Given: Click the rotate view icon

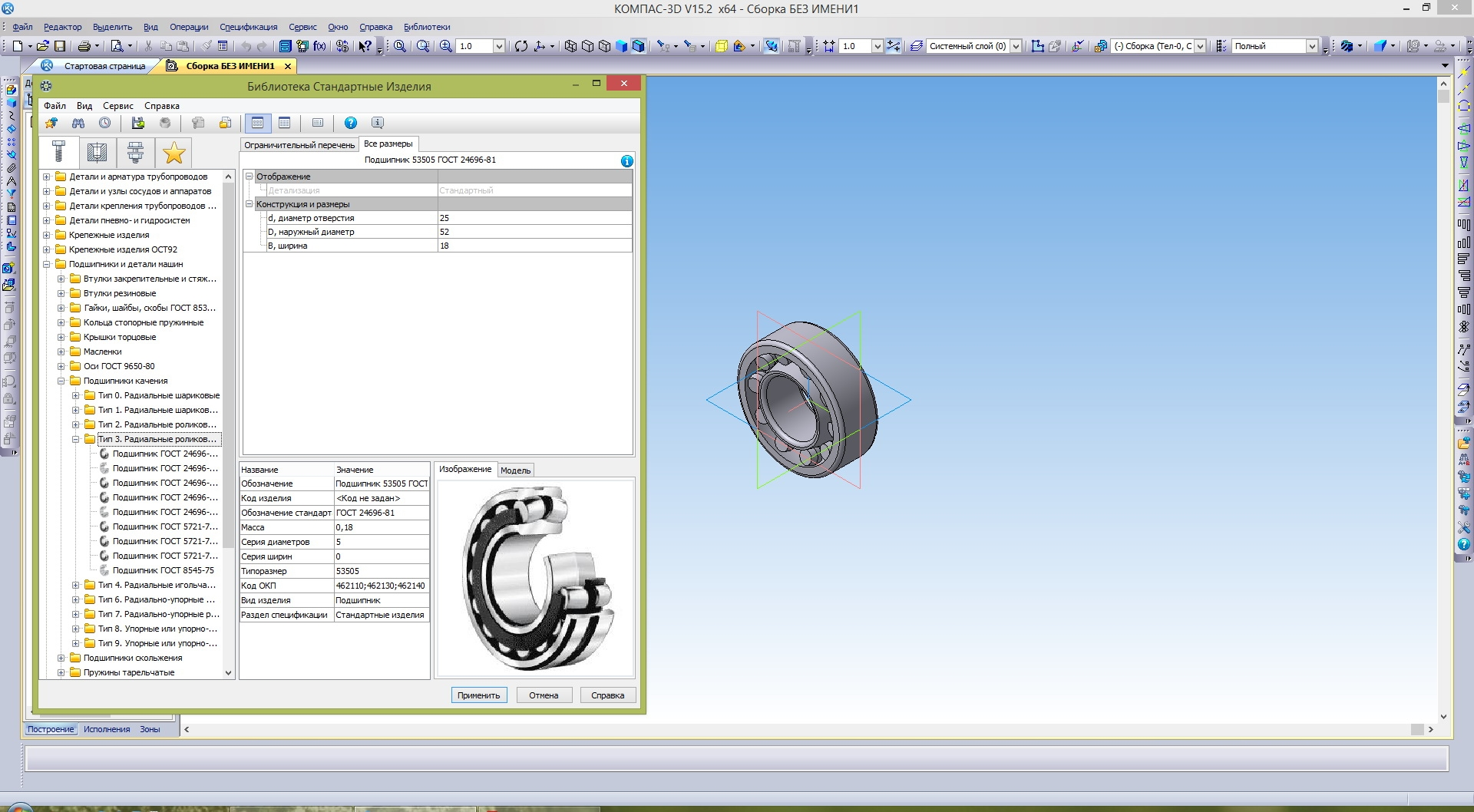Looking at the screenshot, I should (521, 46).
